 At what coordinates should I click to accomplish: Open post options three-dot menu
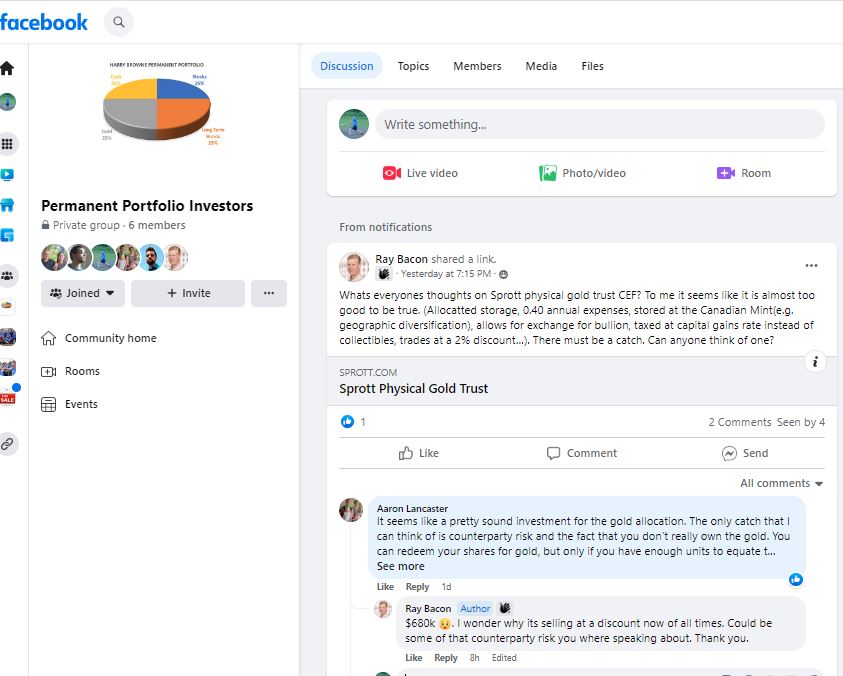(x=811, y=265)
